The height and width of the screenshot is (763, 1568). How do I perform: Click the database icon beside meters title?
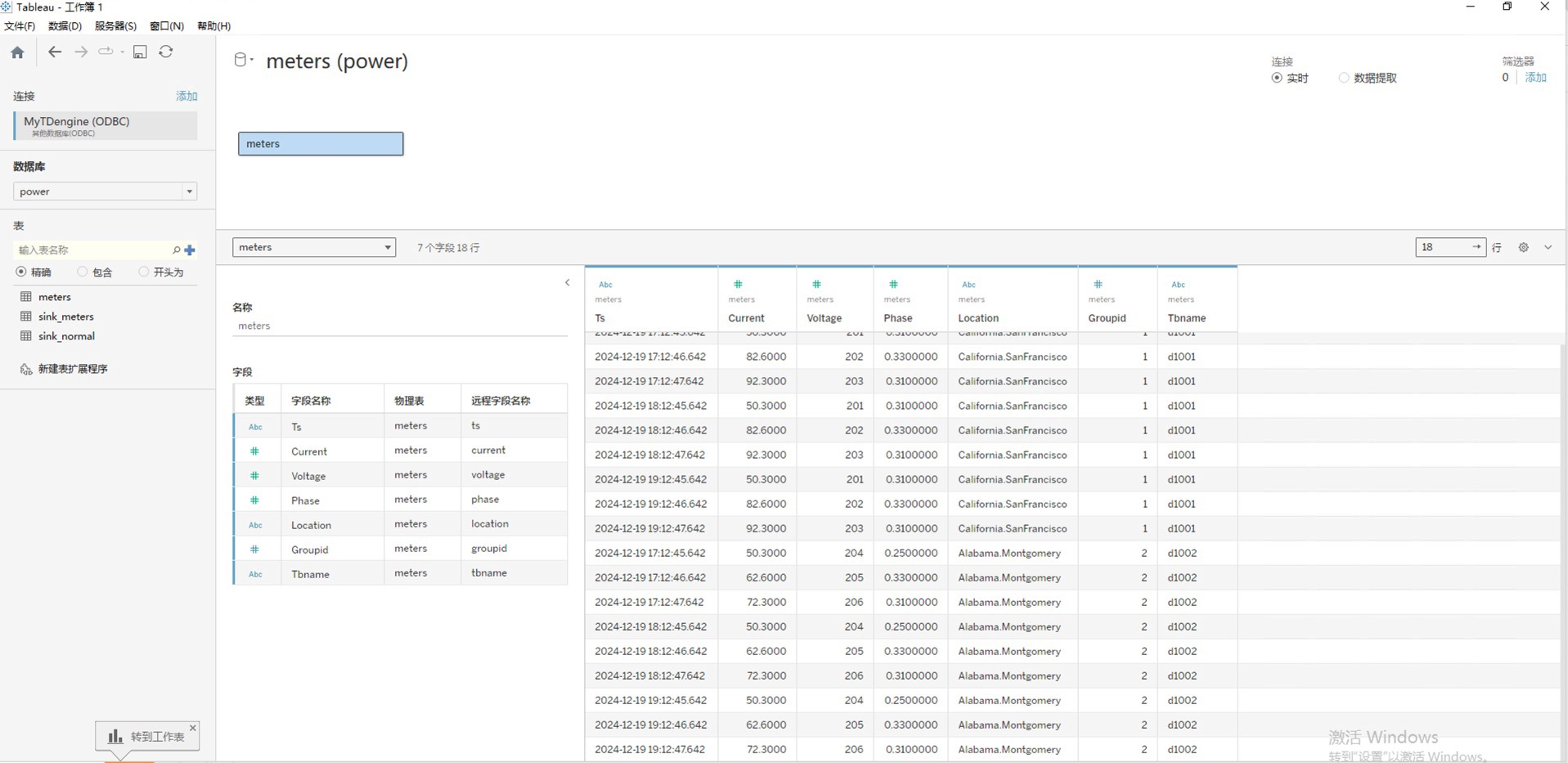pos(240,60)
